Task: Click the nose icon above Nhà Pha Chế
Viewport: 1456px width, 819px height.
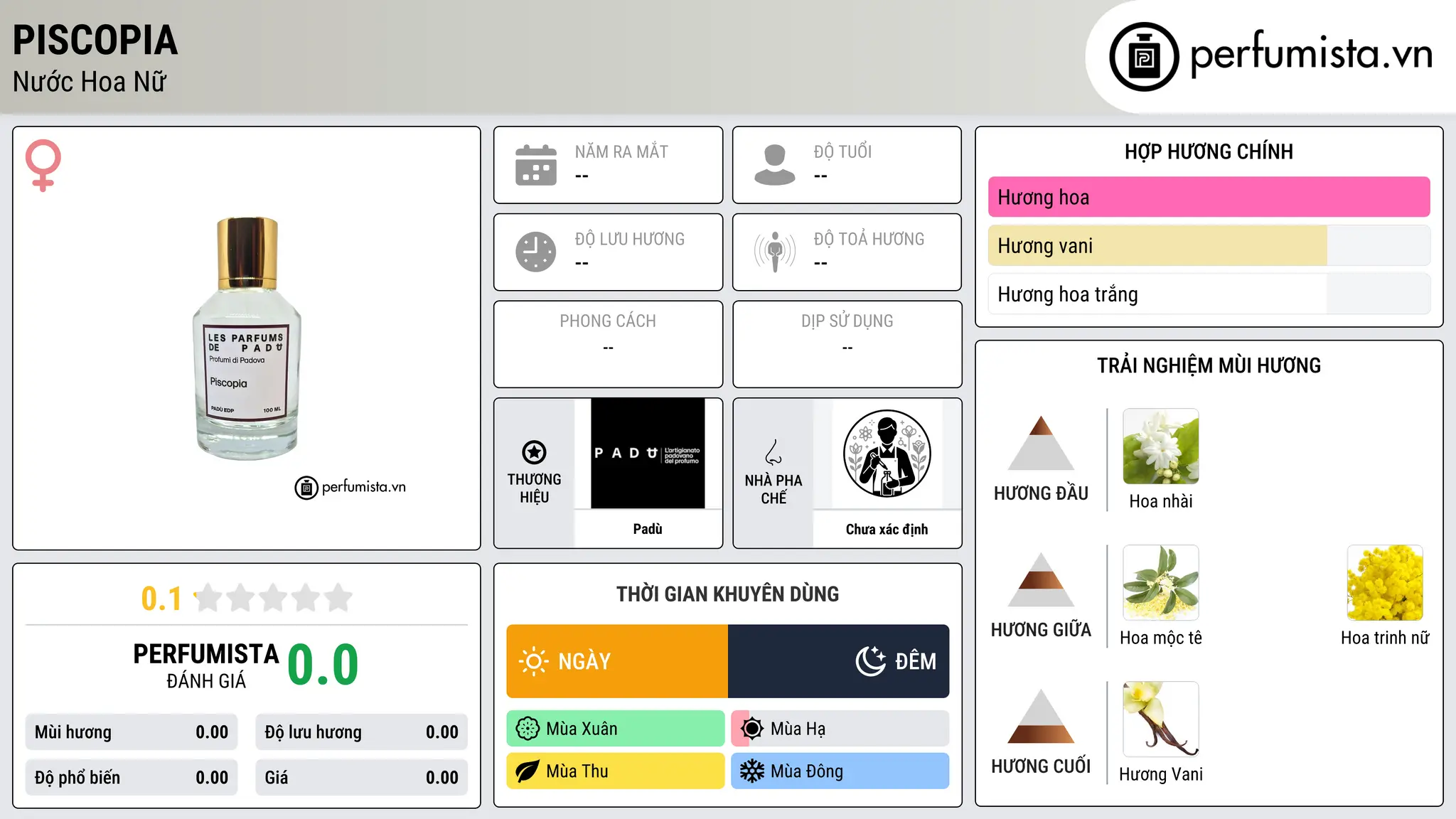Action: 773,452
